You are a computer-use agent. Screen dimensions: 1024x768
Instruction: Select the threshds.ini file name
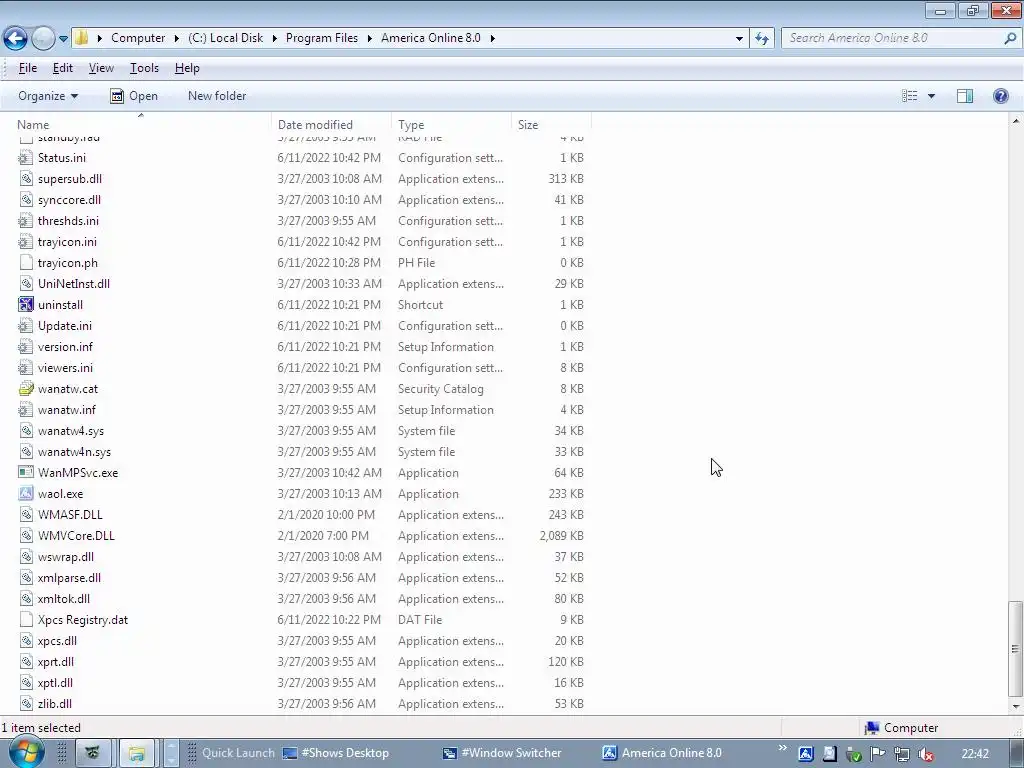coord(69,221)
